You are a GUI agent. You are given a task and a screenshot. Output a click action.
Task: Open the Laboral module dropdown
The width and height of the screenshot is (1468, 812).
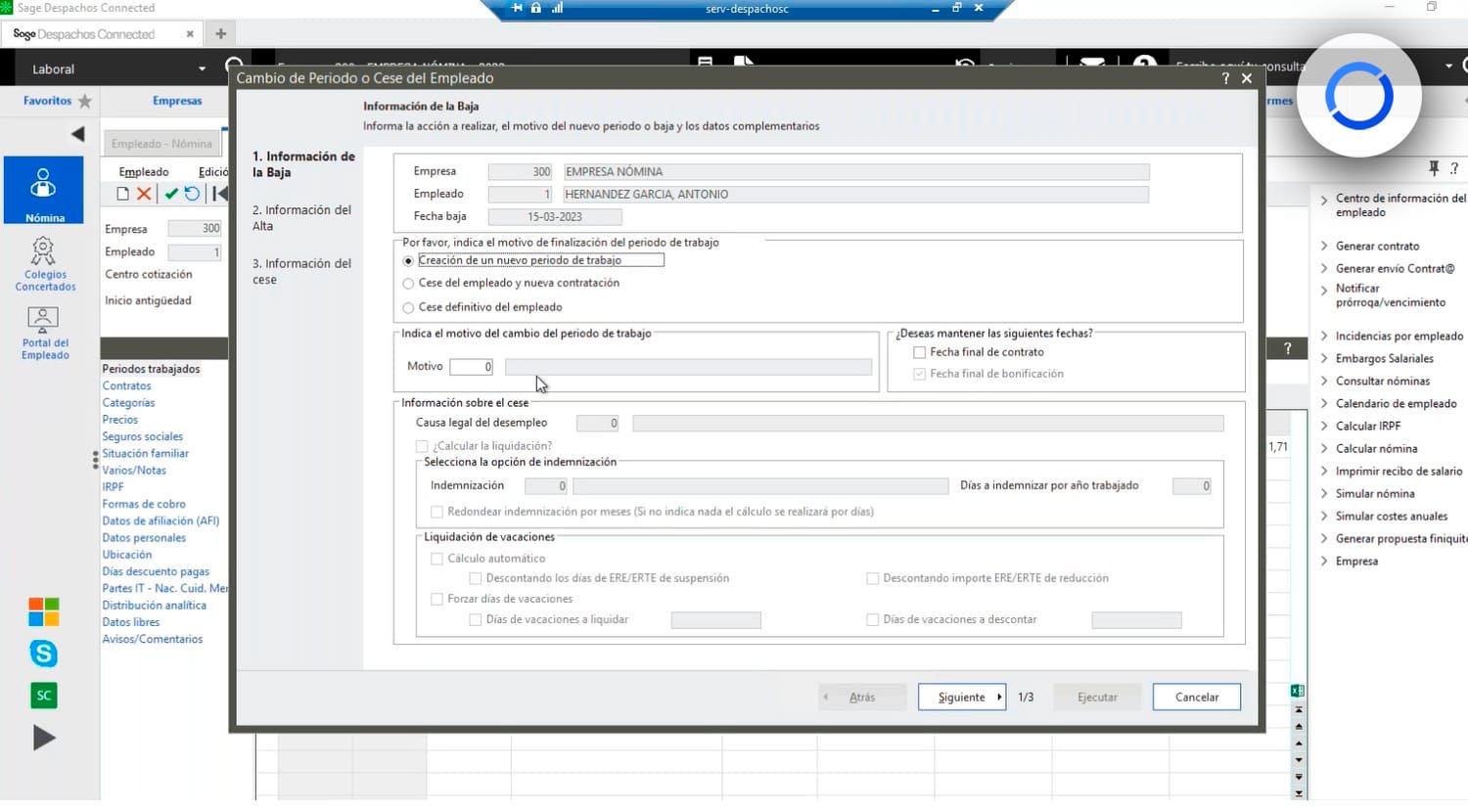(x=204, y=68)
